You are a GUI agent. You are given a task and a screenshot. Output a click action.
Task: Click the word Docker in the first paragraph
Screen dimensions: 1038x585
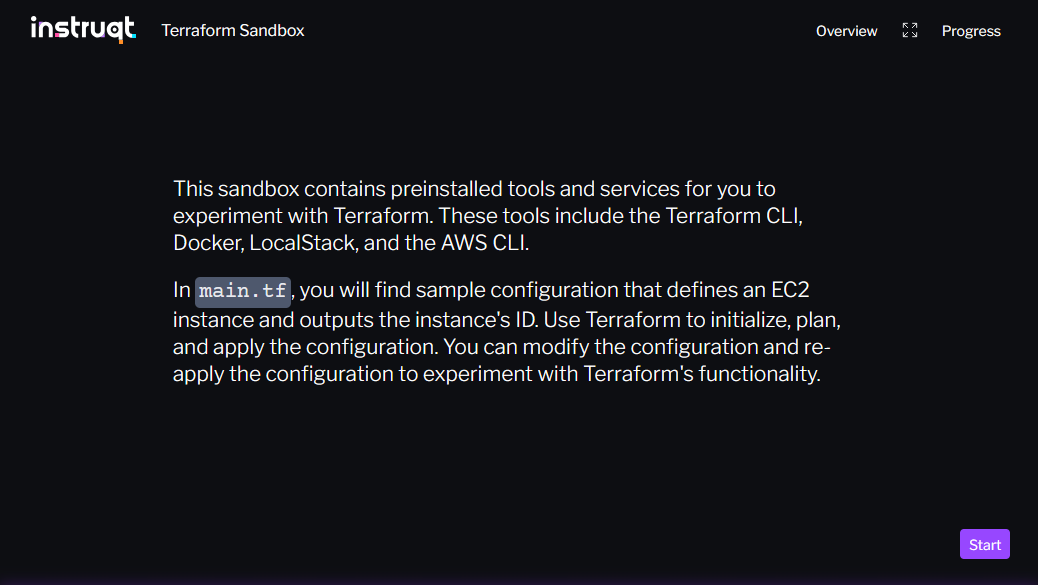pos(206,242)
